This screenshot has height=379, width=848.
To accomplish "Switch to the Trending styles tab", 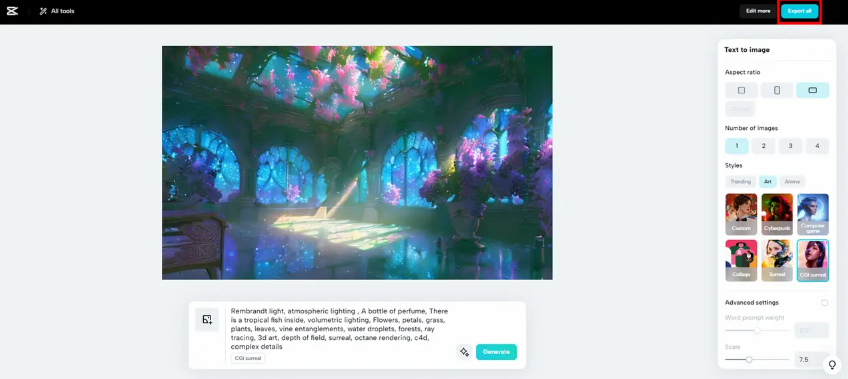I will tap(740, 182).
